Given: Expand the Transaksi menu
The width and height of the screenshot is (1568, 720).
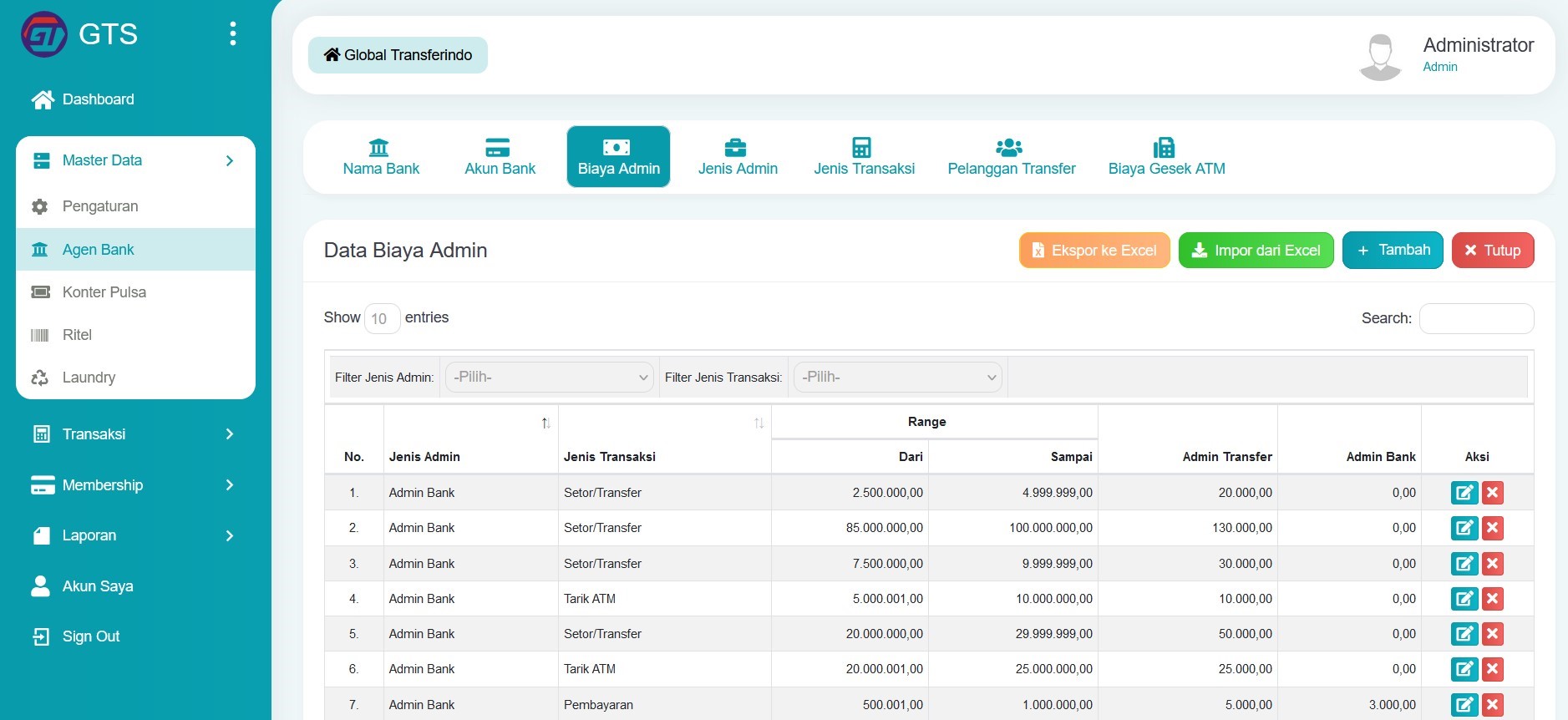Looking at the screenshot, I should coord(135,434).
